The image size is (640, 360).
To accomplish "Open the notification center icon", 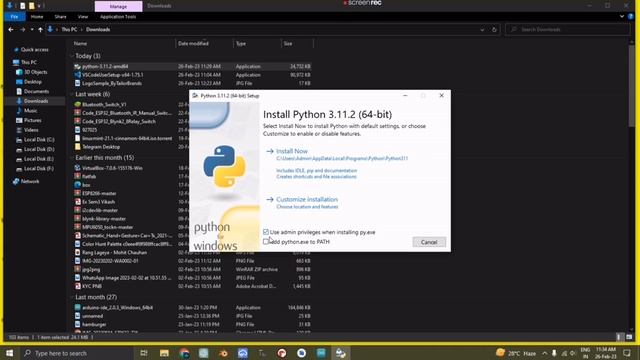I will [x=627, y=353].
